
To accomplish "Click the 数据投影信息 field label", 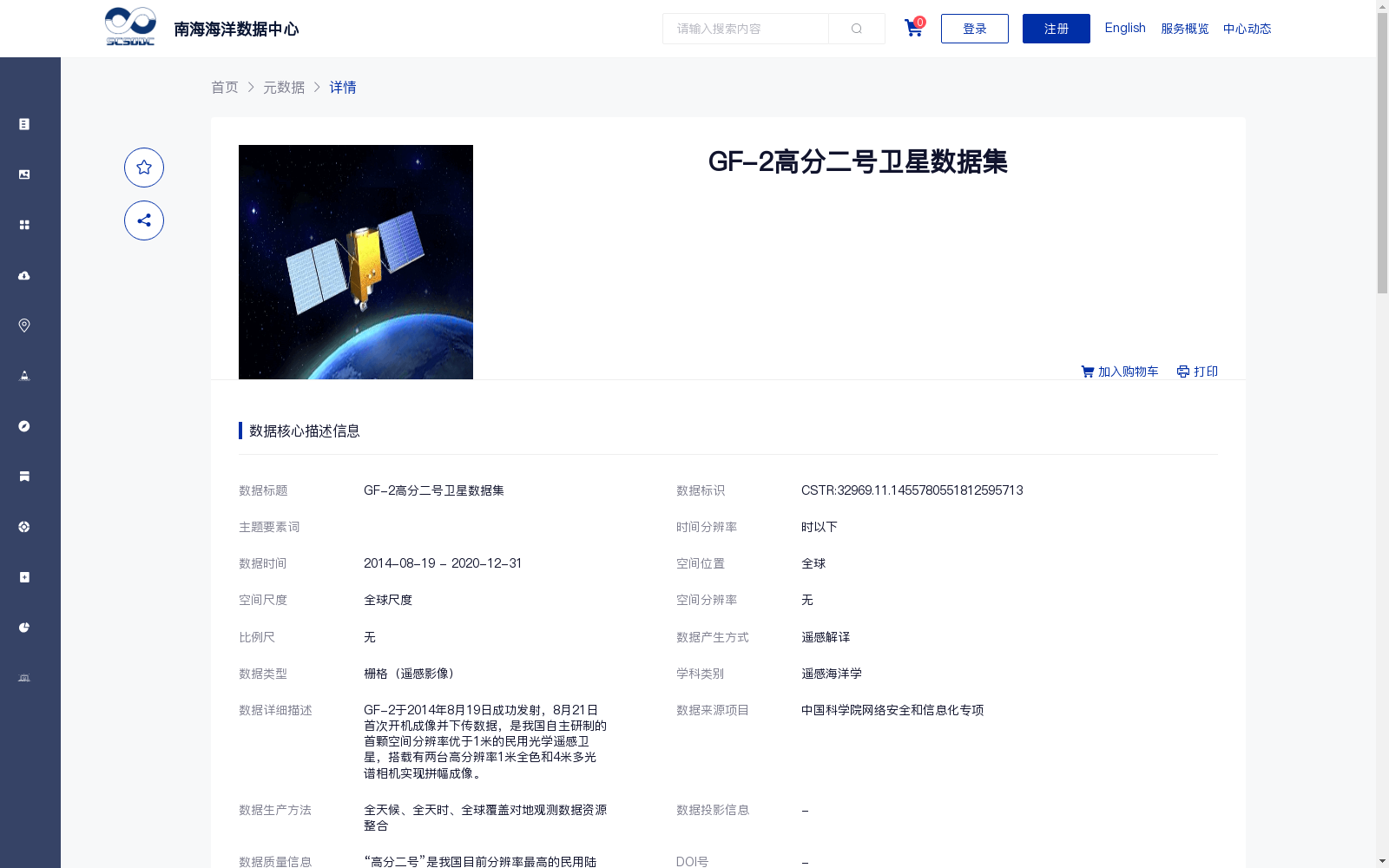I will pos(713,810).
